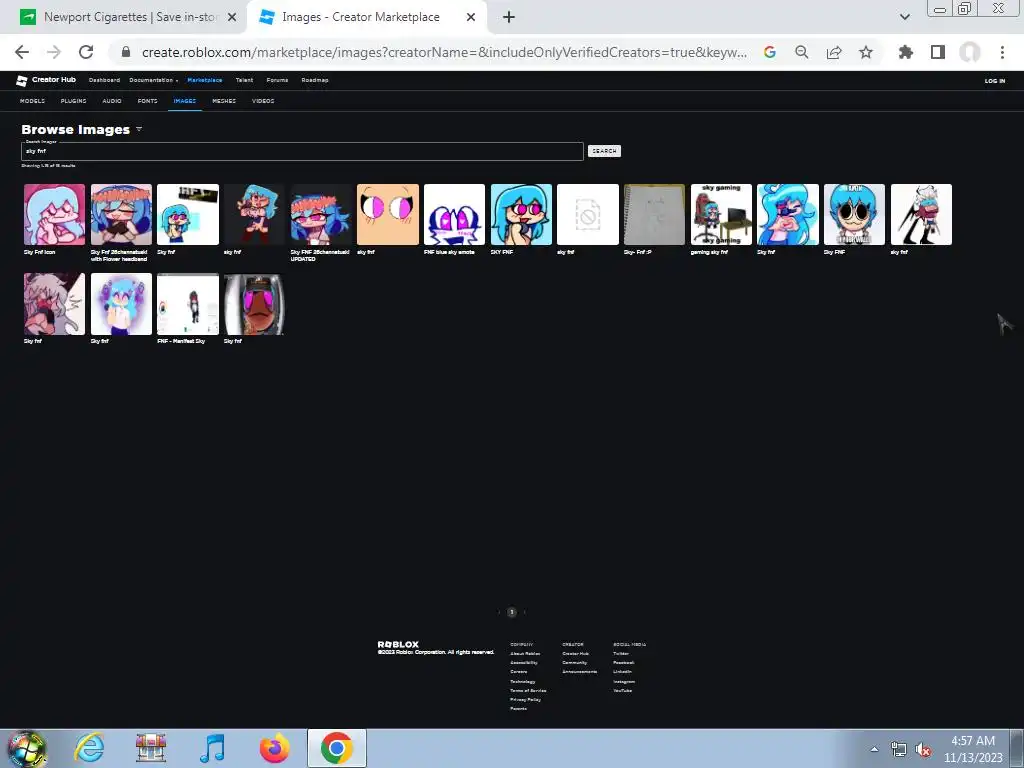Open Privacy Policy footer link
1024x768 pixels.
tap(525, 699)
